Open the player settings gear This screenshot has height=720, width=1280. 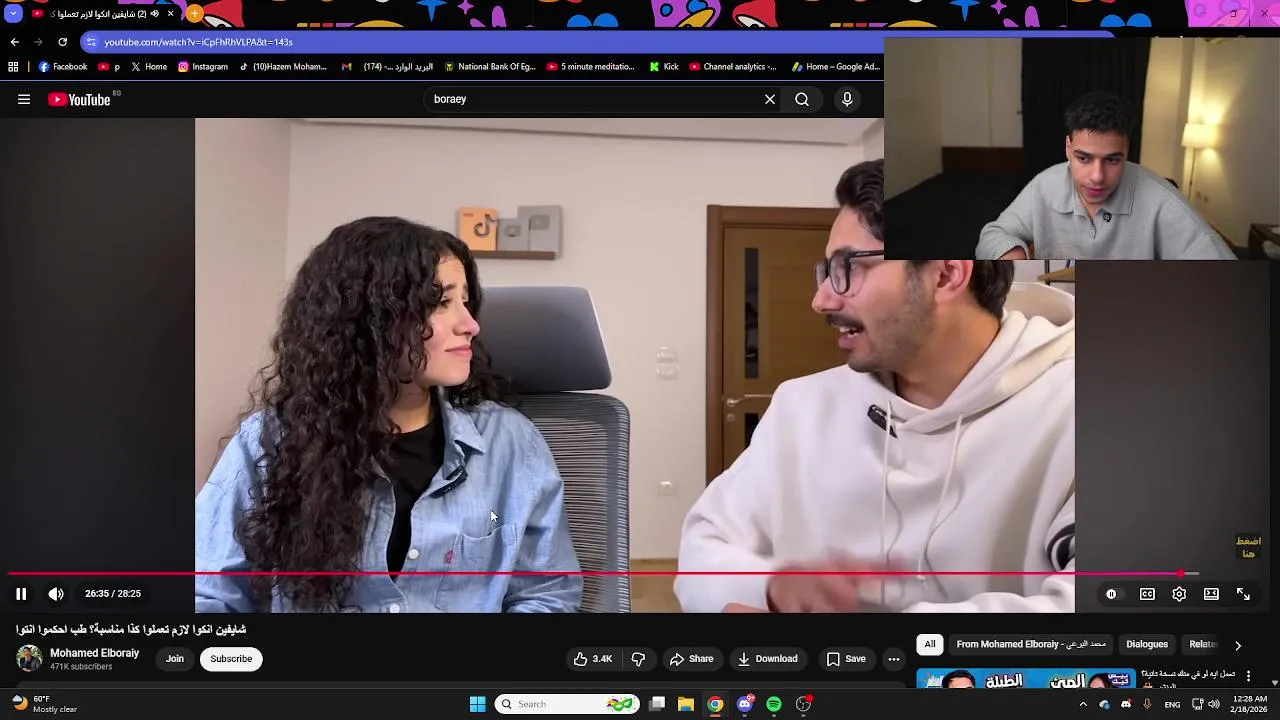tap(1179, 594)
